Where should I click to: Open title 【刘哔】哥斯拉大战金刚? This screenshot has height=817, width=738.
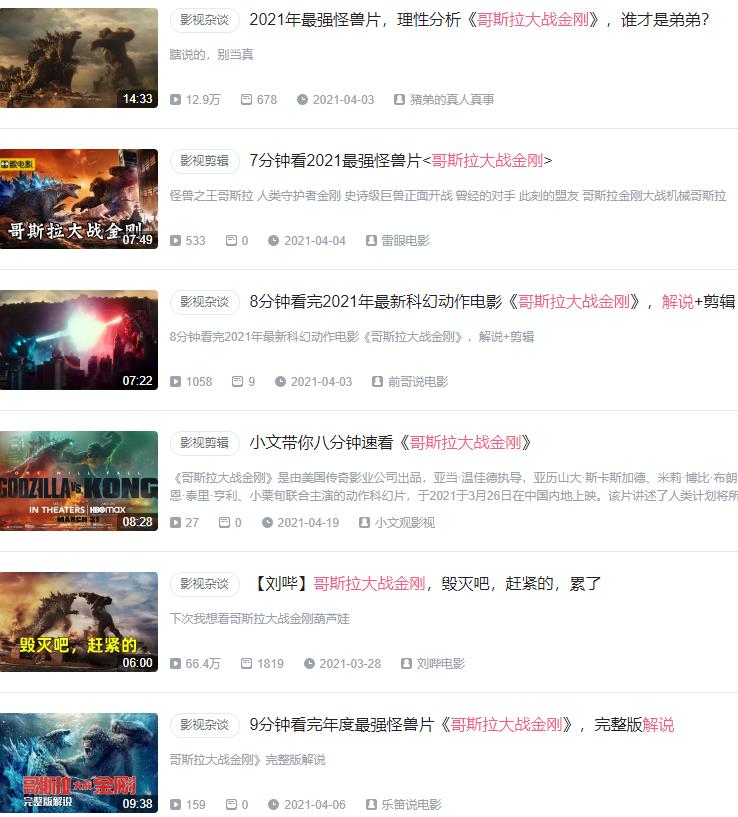426,584
